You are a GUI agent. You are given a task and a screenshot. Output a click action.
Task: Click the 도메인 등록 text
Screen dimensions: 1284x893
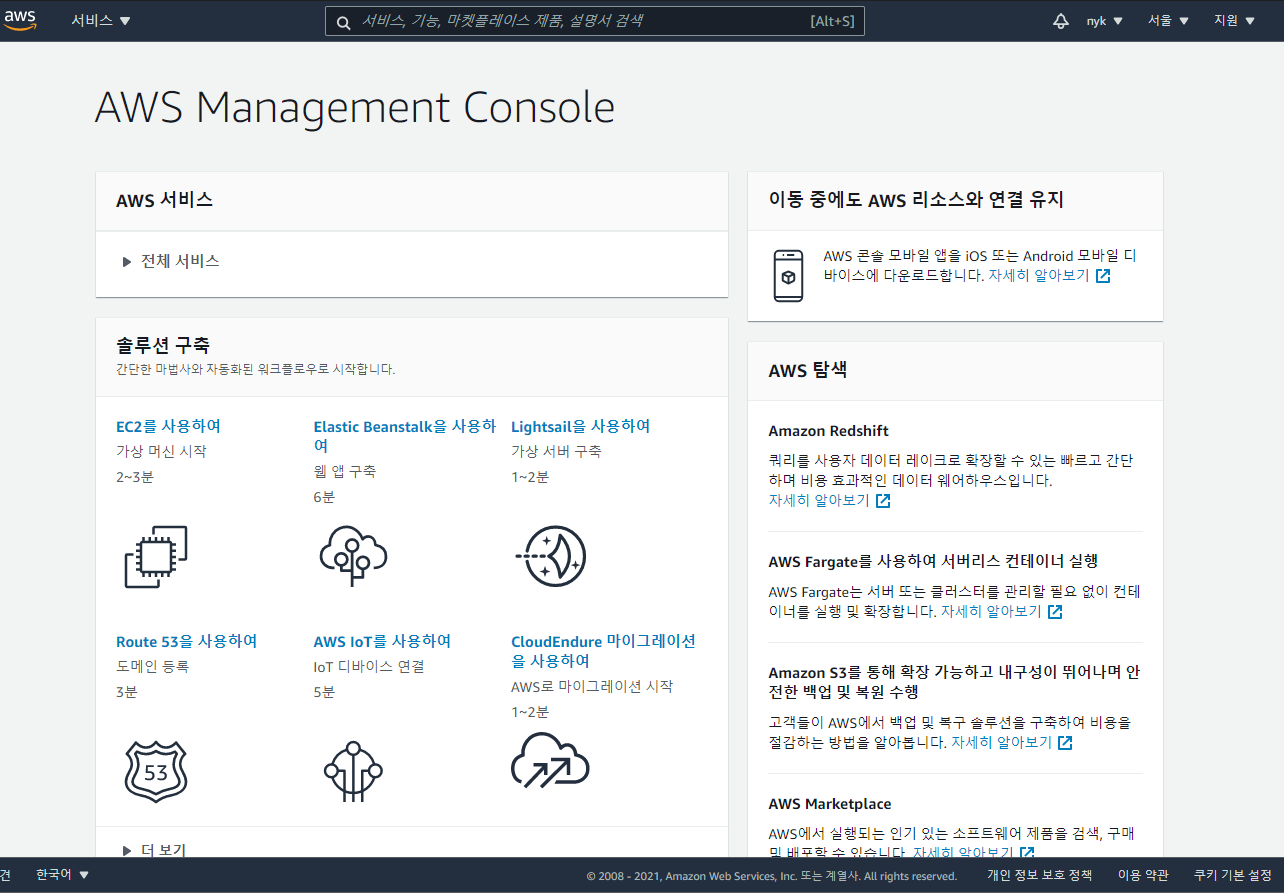point(152,667)
